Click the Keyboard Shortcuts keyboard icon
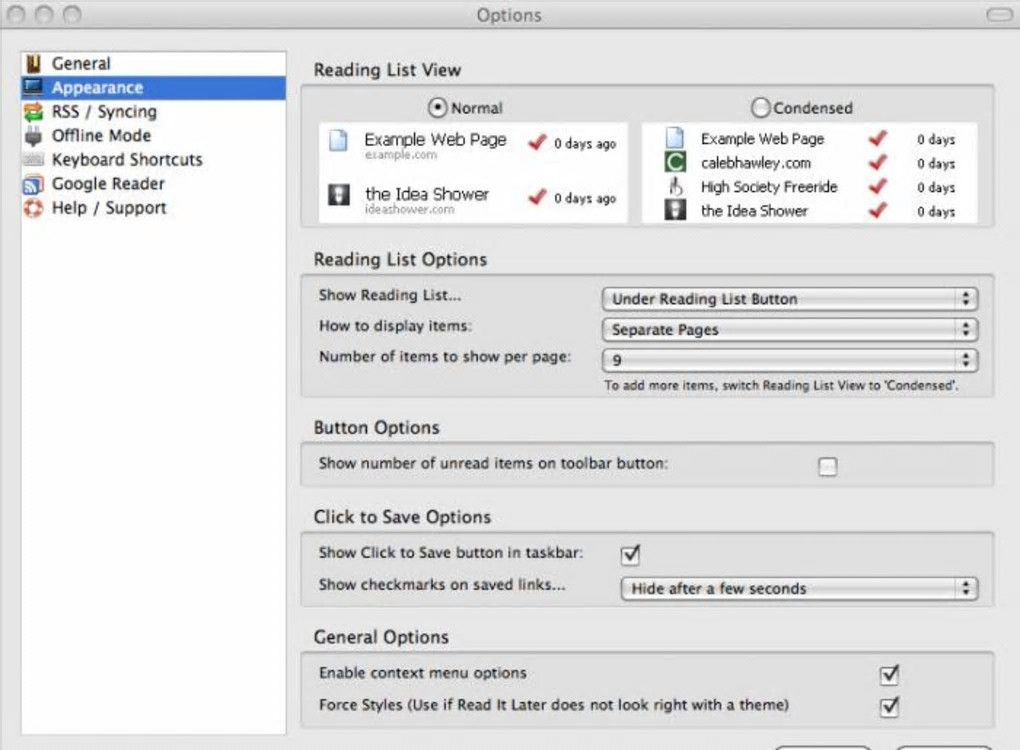Viewport: 1020px width, 750px height. coord(34,160)
